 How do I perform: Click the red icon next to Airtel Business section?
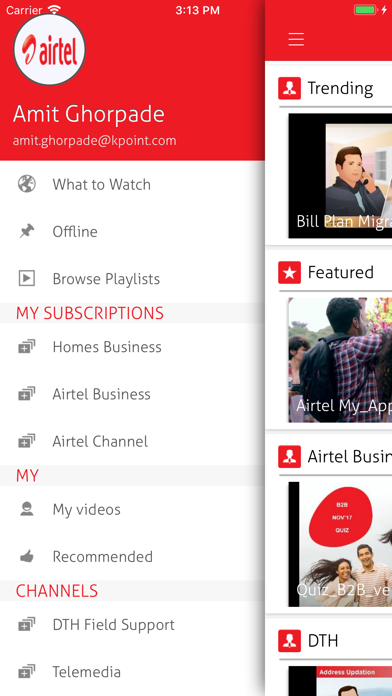click(289, 456)
